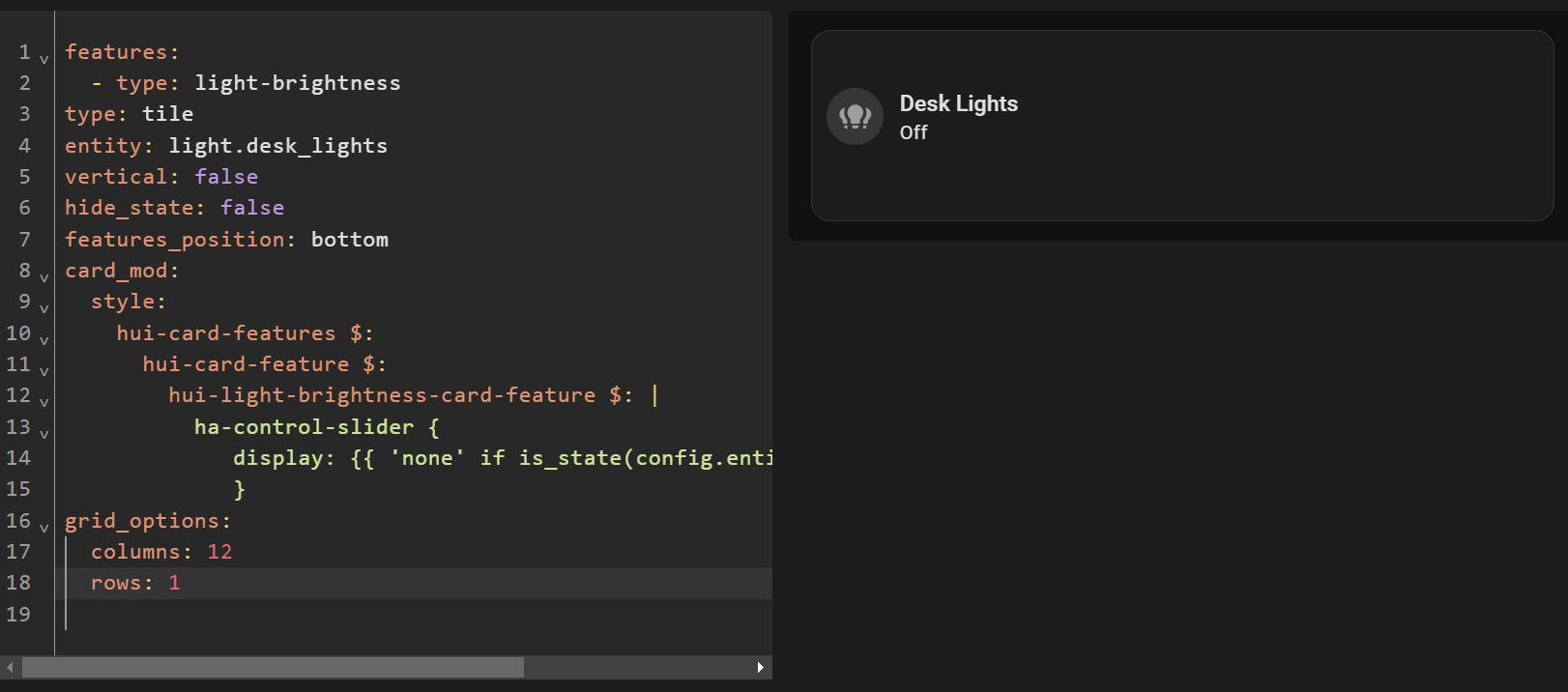The height and width of the screenshot is (692, 1568).
Task: Click the editor's scroll-left arrow
Action: point(11,667)
